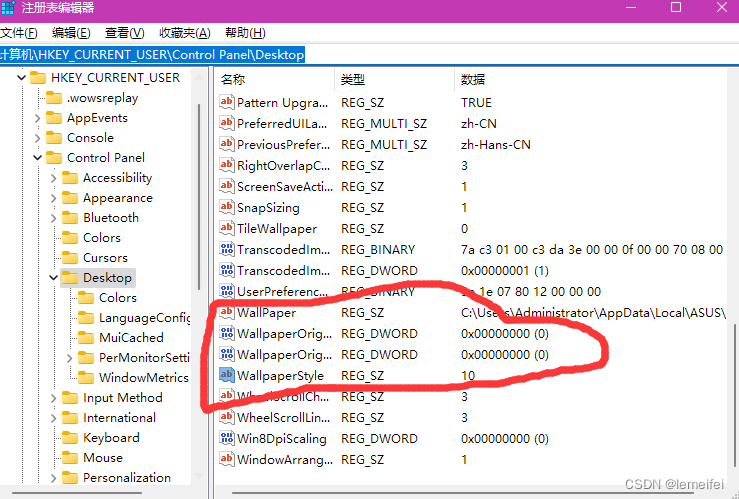The width and height of the screenshot is (739, 499).
Task: Expand the Bluetooth key
Action: (53, 218)
